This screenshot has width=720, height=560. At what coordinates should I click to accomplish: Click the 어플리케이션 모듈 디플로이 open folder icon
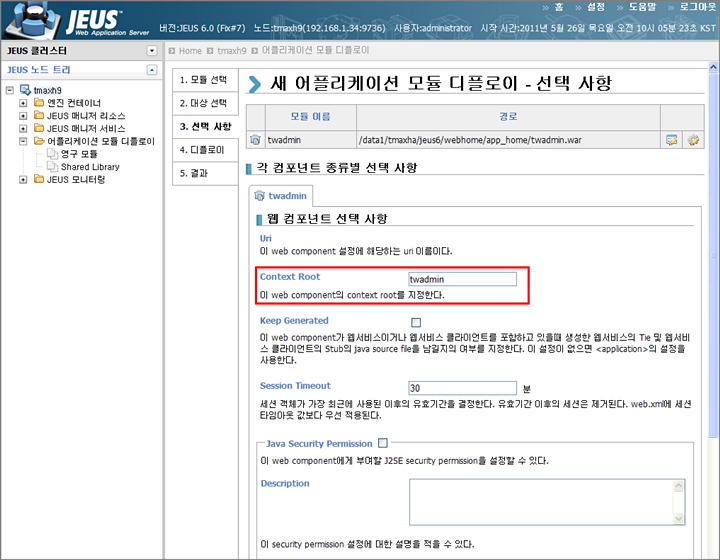coord(39,141)
